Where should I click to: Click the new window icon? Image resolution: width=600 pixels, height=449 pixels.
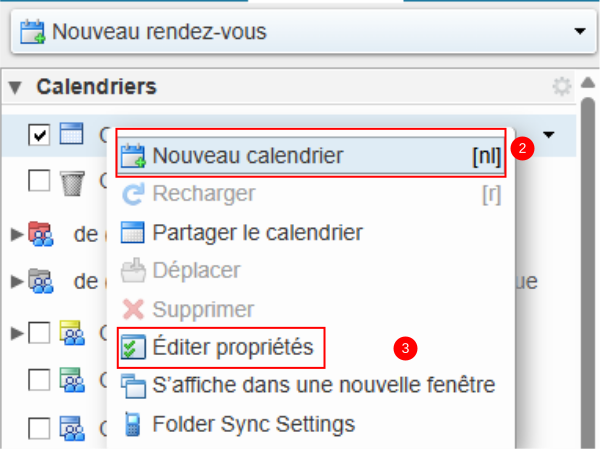pos(133,386)
